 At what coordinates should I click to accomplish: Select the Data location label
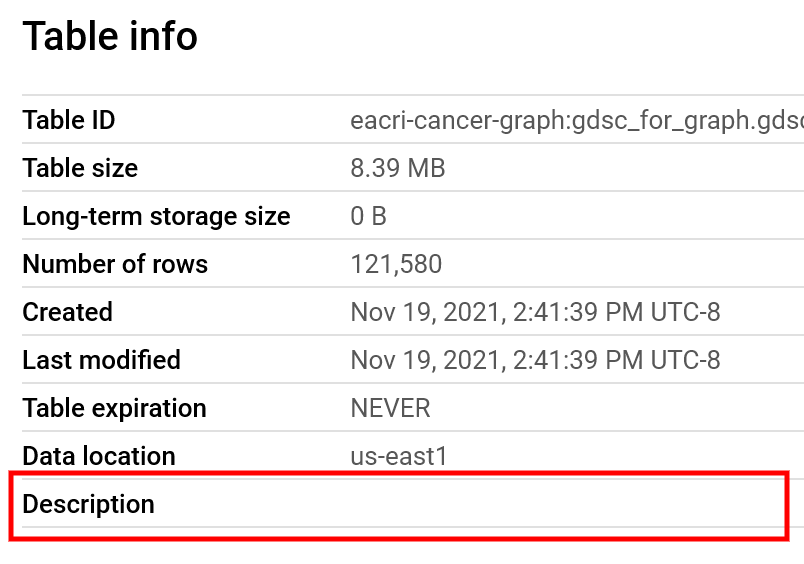99,457
